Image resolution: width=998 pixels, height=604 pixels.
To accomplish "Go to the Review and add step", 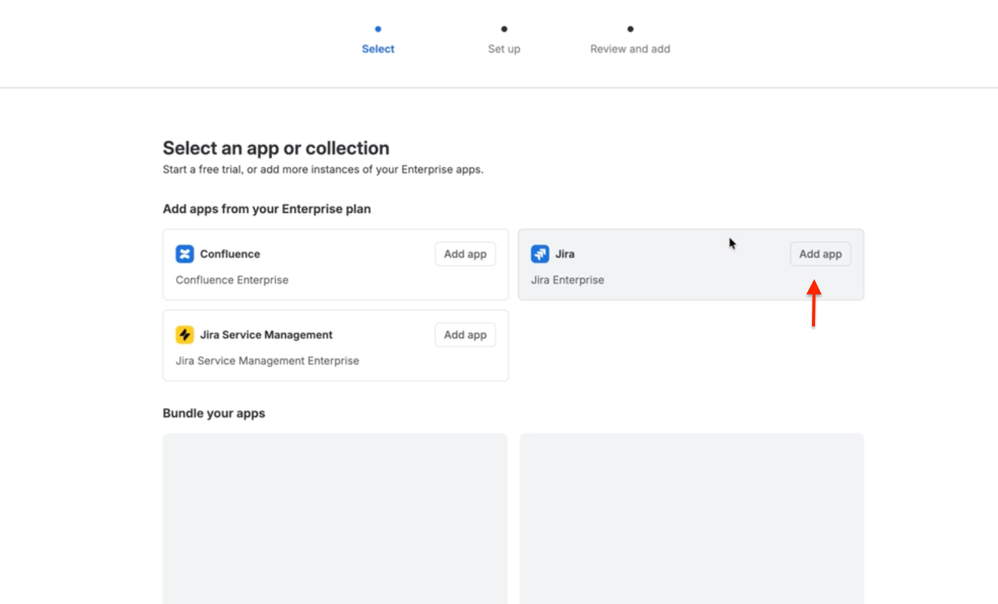I will pyautogui.click(x=630, y=49).
